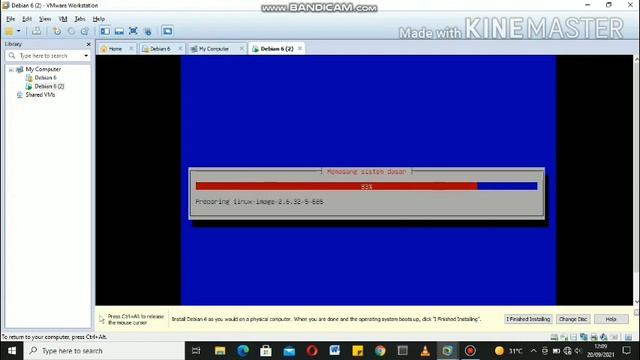Open the File menu
This screenshot has height=360, width=640.
coord(11,19)
